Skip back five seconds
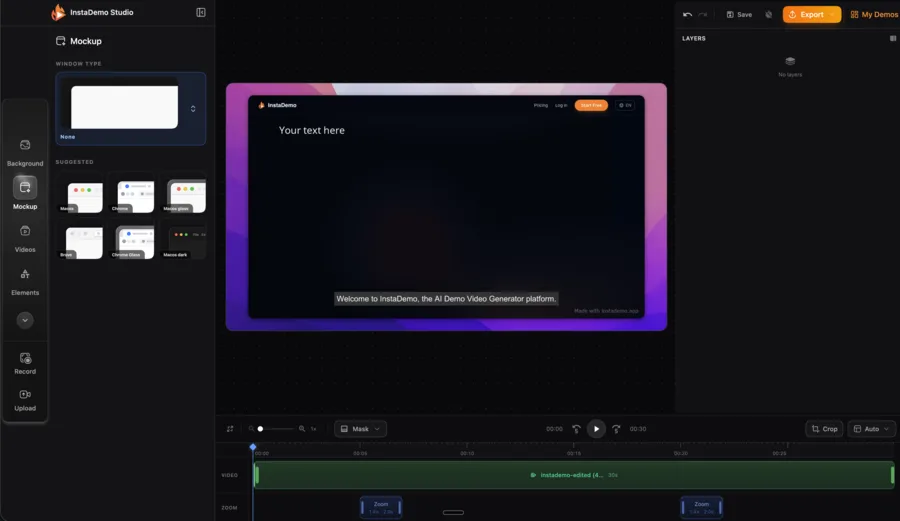 576,429
